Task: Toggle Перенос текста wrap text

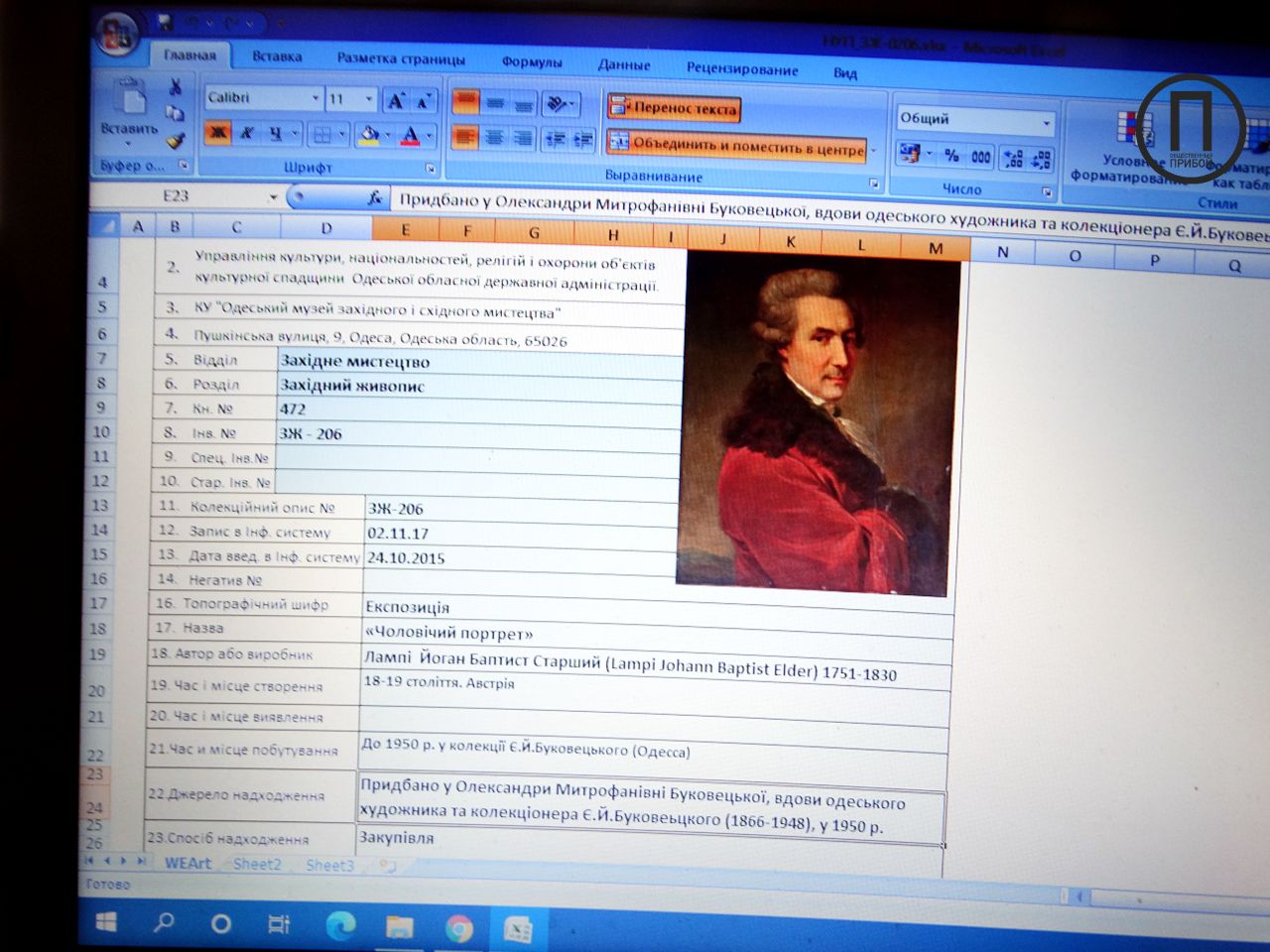Action: (674, 107)
